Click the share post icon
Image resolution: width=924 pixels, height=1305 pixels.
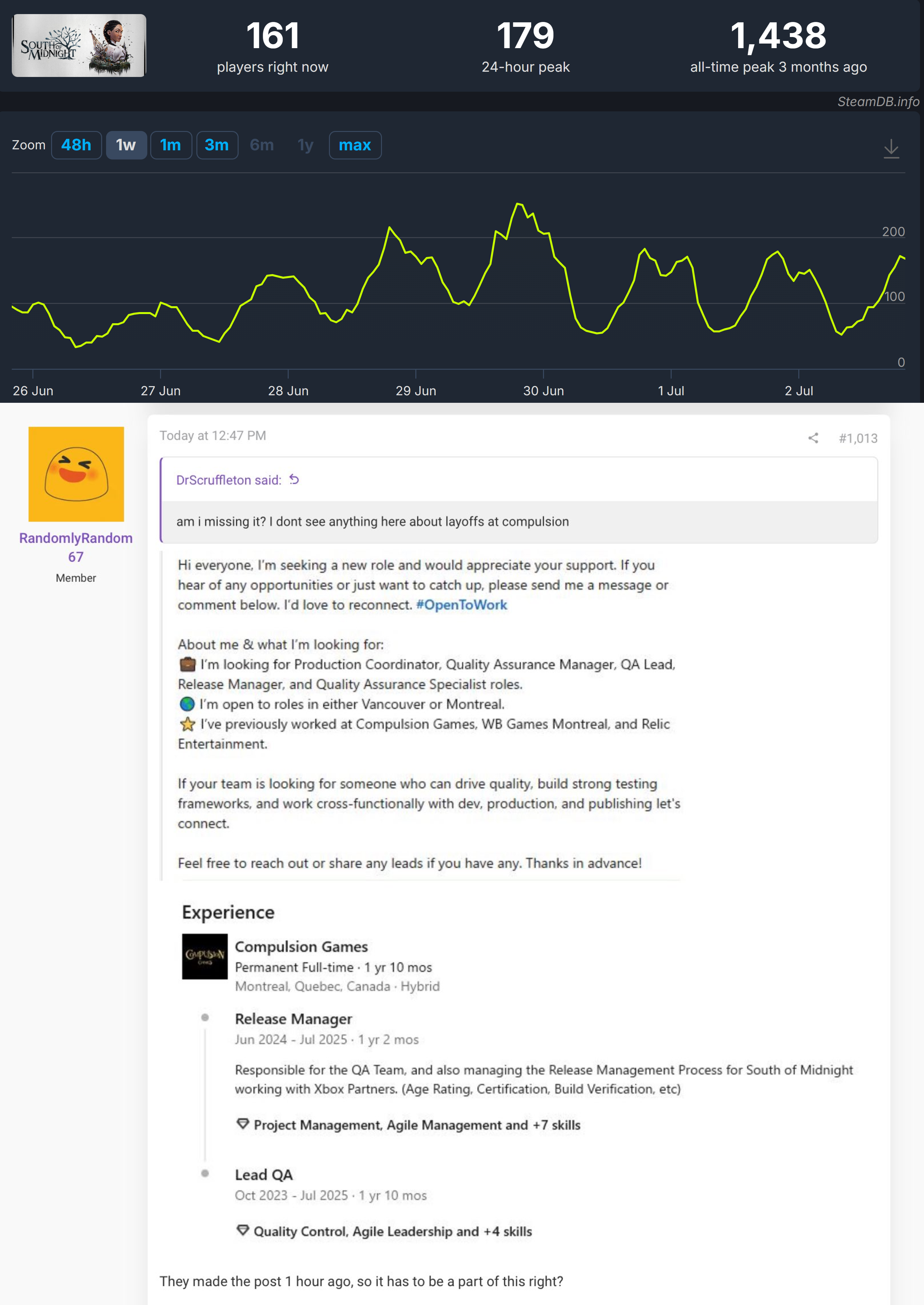pos(813,438)
